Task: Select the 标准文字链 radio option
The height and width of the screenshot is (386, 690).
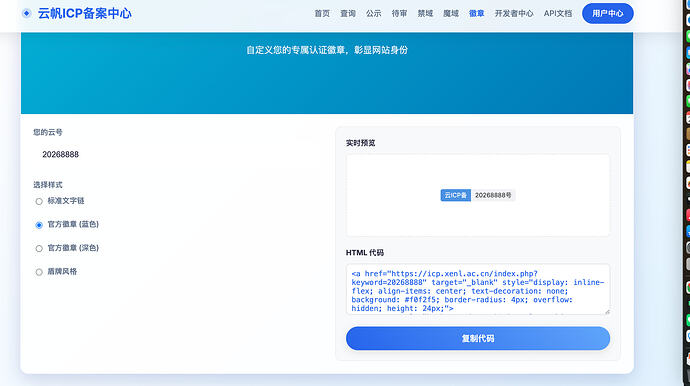Action: click(x=39, y=202)
